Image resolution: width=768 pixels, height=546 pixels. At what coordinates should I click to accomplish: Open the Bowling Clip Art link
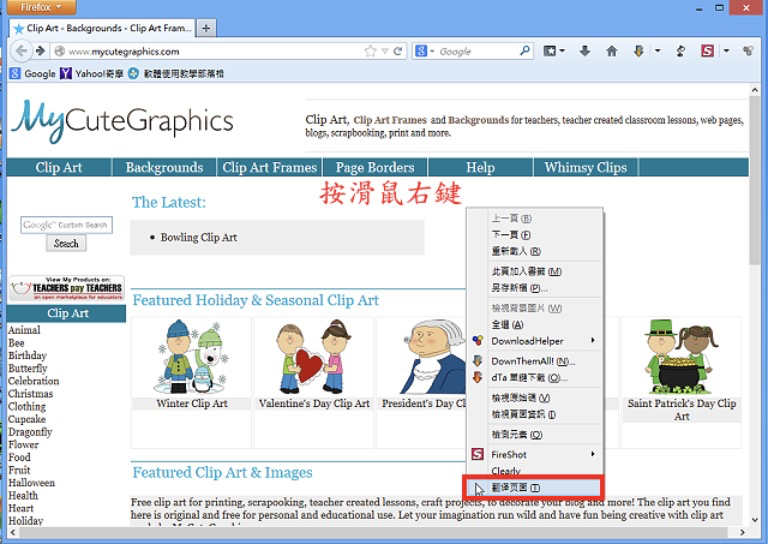click(199, 237)
